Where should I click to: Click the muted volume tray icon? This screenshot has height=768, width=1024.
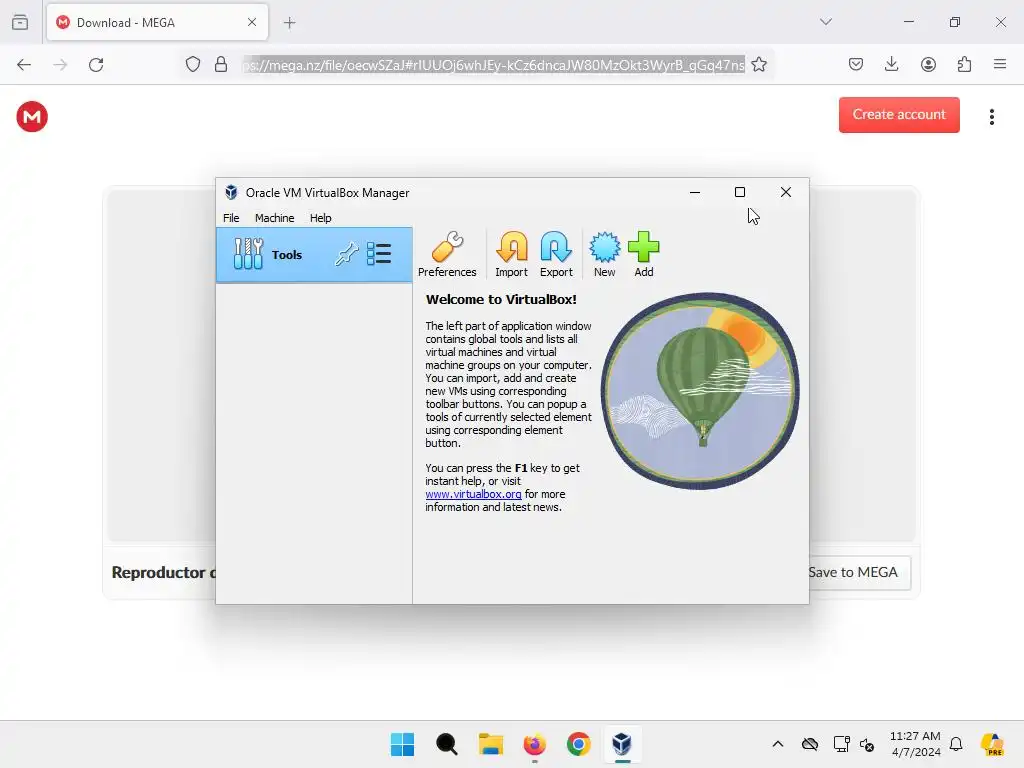point(867,744)
